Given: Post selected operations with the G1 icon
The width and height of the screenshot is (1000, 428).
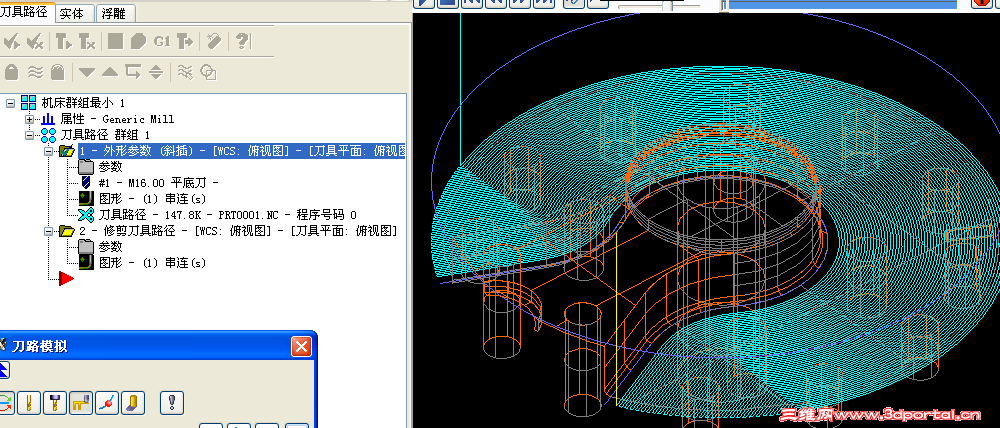Looking at the screenshot, I should click(162, 42).
